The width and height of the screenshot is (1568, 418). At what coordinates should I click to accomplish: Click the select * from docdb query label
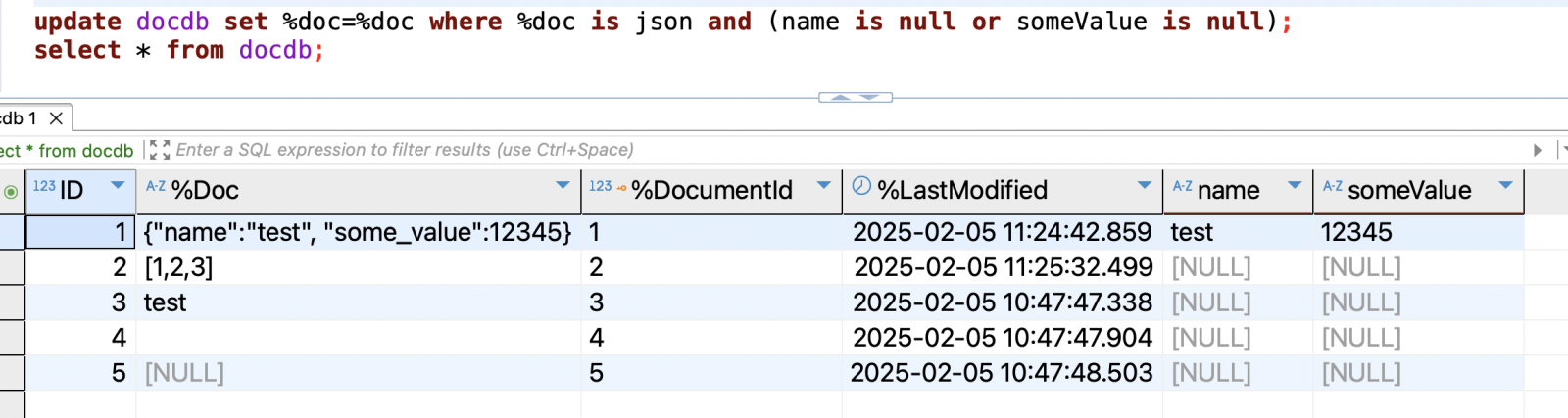(67, 151)
